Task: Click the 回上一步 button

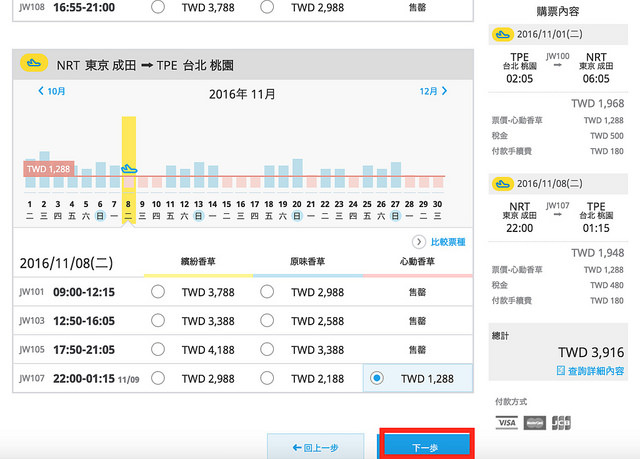Action: click(x=317, y=447)
